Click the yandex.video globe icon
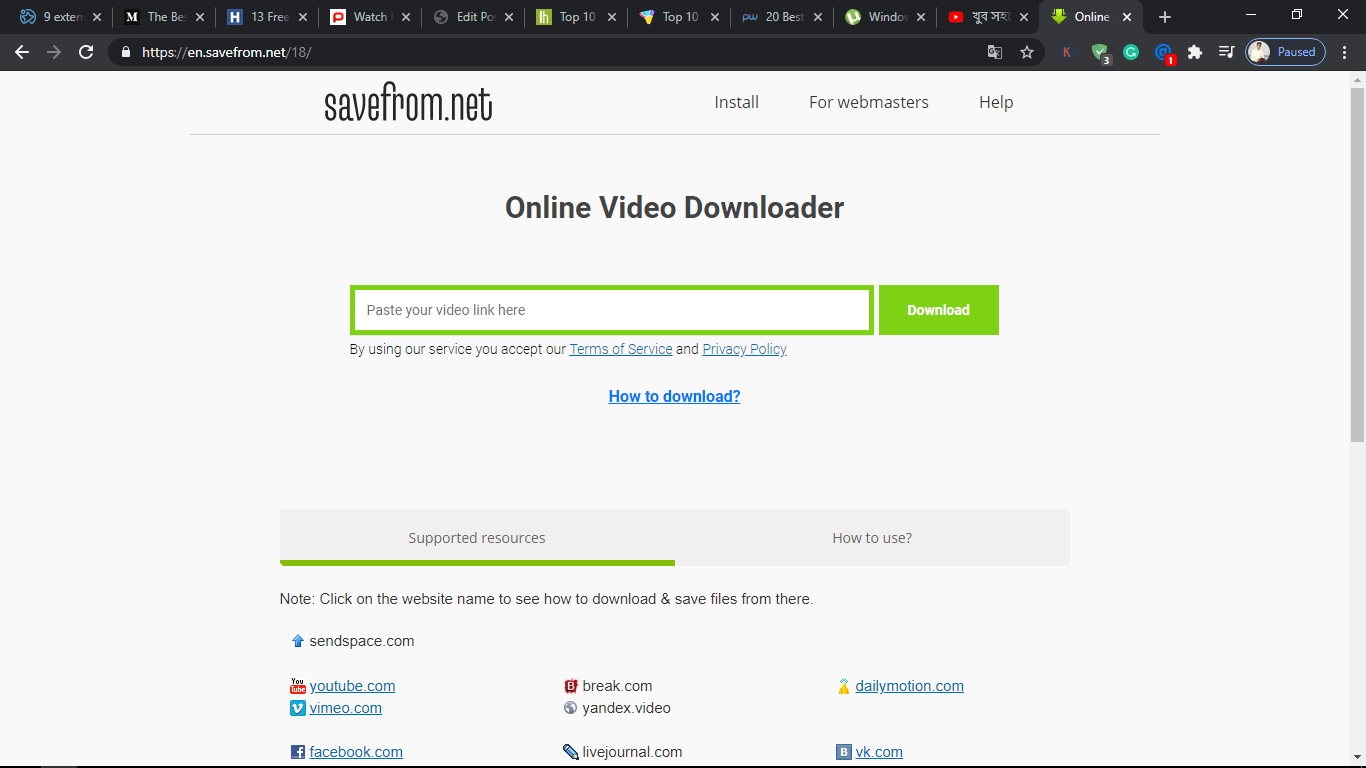 pyautogui.click(x=571, y=708)
